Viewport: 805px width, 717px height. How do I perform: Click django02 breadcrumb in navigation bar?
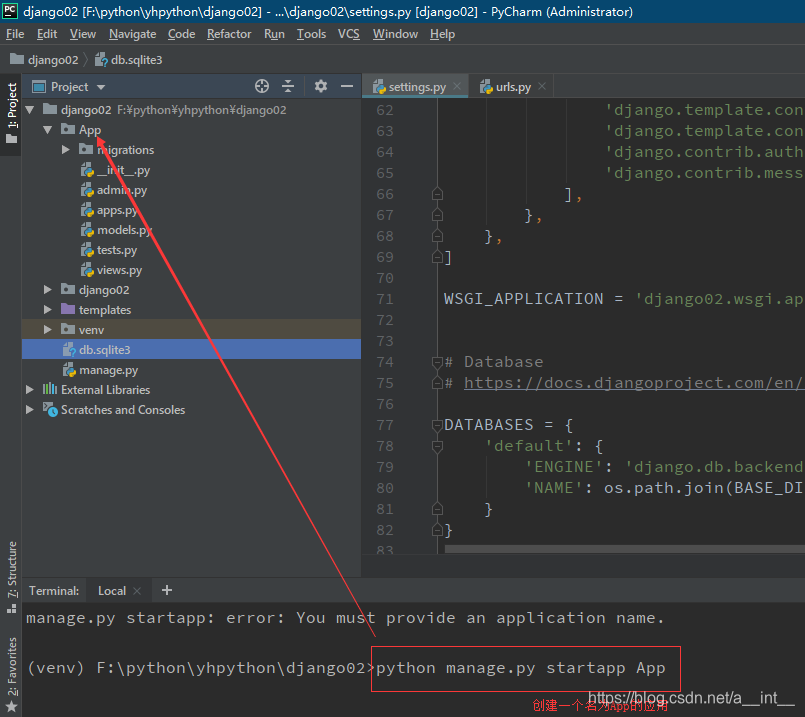tap(45, 60)
